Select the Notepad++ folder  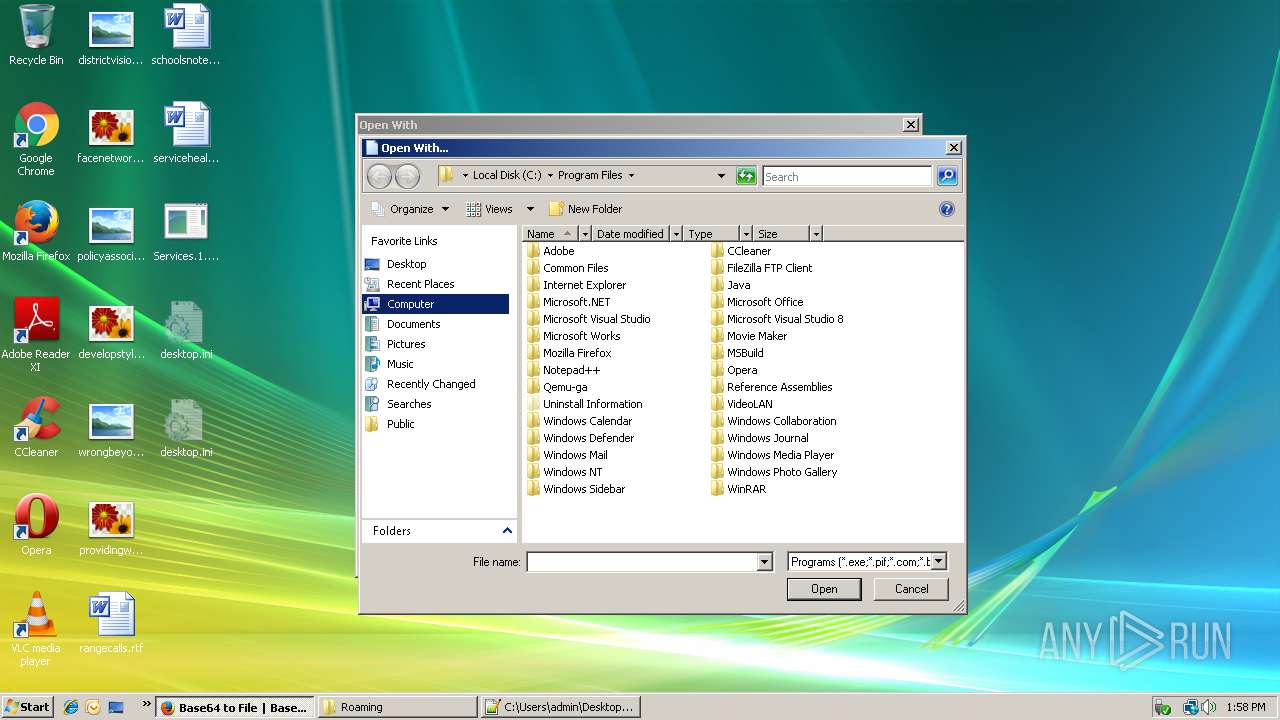pos(563,370)
